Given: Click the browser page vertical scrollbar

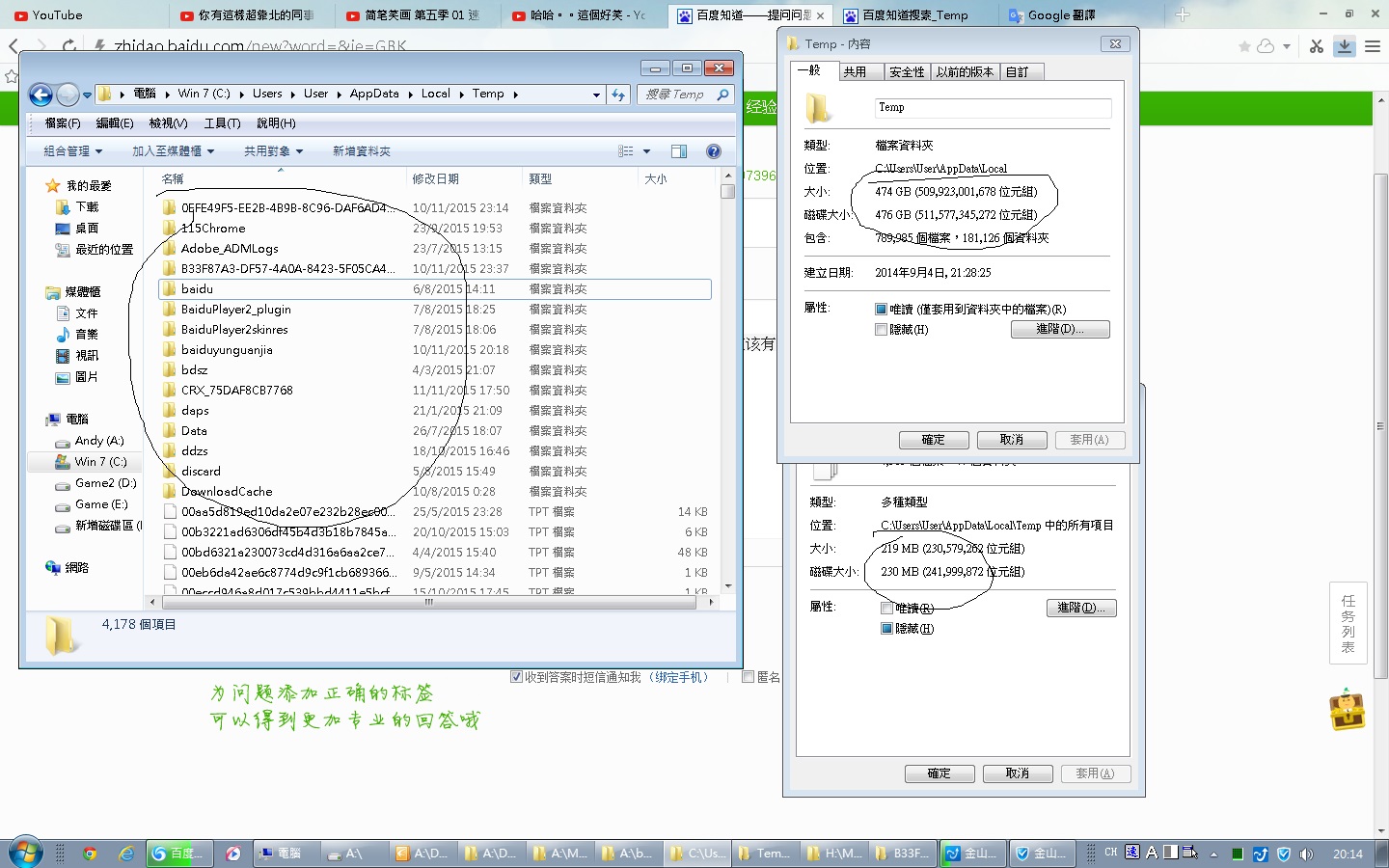Looking at the screenshot, I should point(1381,424).
